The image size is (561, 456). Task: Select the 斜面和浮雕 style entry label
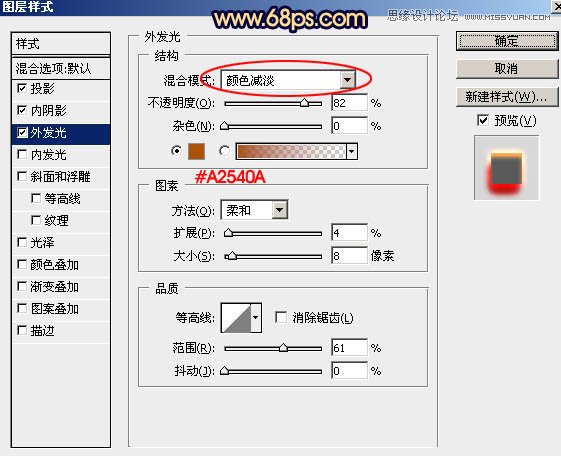[60, 176]
